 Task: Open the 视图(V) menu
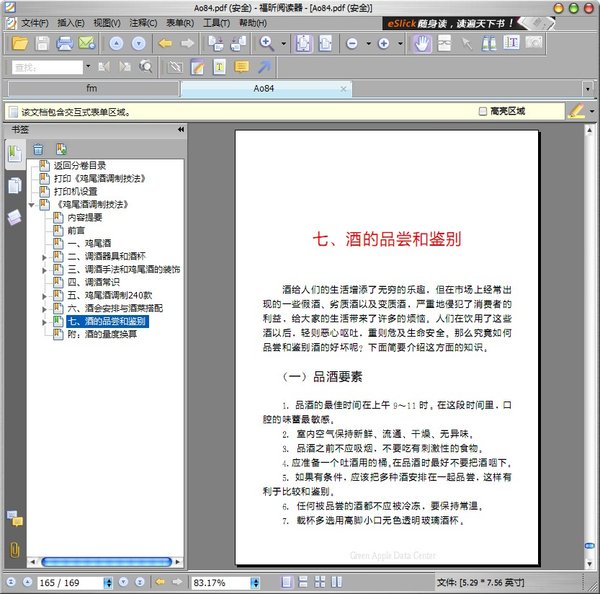pyautogui.click(x=107, y=23)
